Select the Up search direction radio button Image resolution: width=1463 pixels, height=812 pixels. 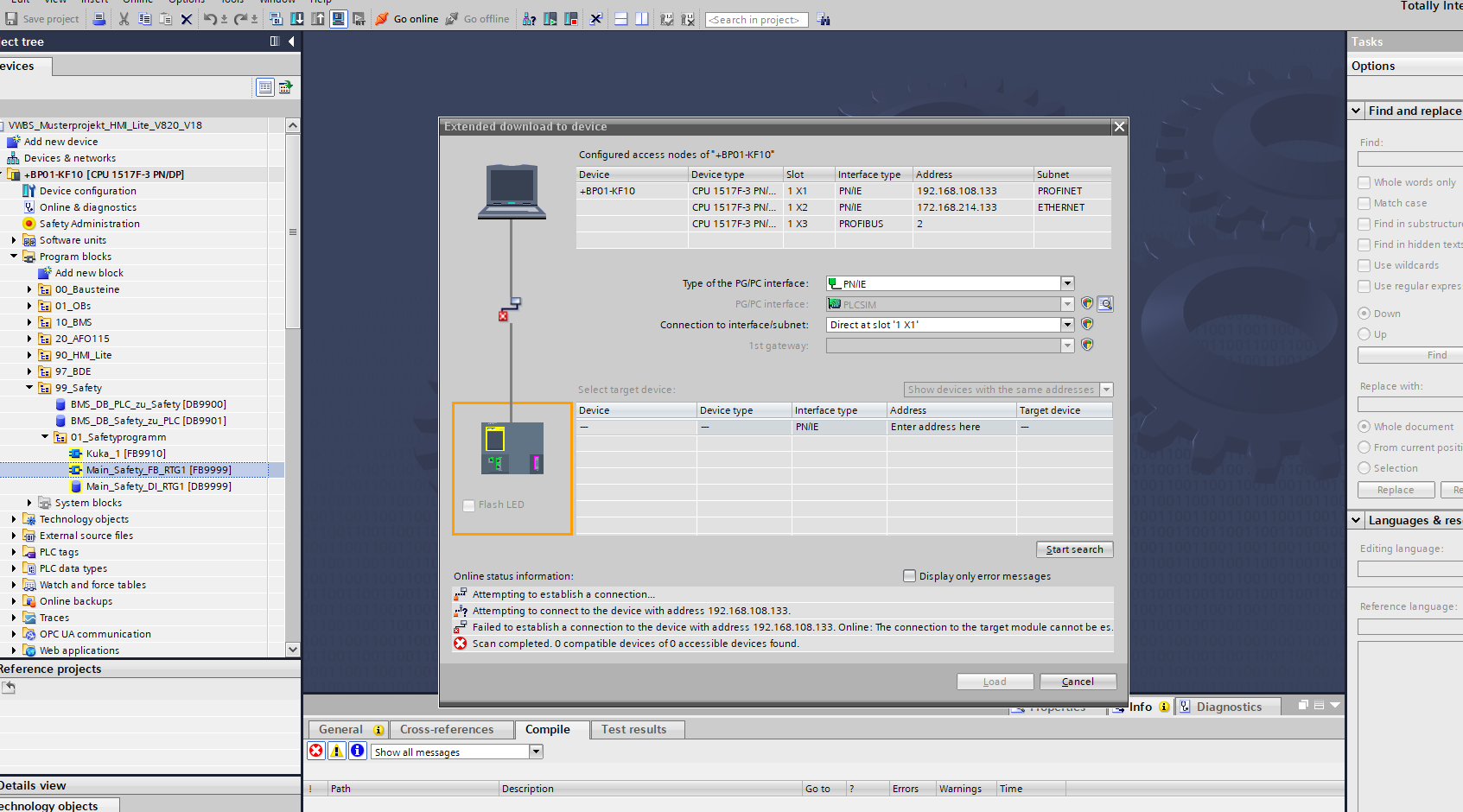(x=1364, y=334)
